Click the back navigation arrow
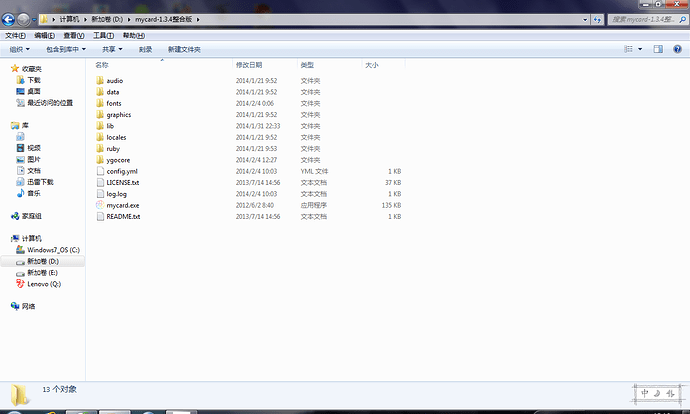The height and width of the screenshot is (414, 690). [x=11, y=19]
